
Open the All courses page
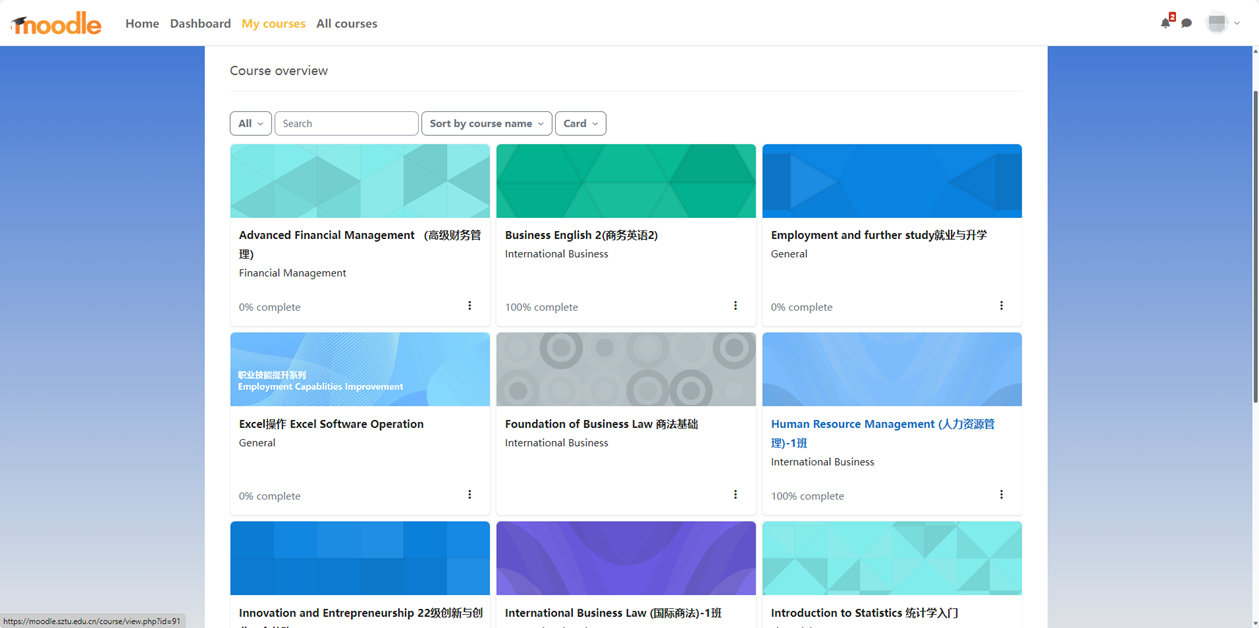(346, 24)
